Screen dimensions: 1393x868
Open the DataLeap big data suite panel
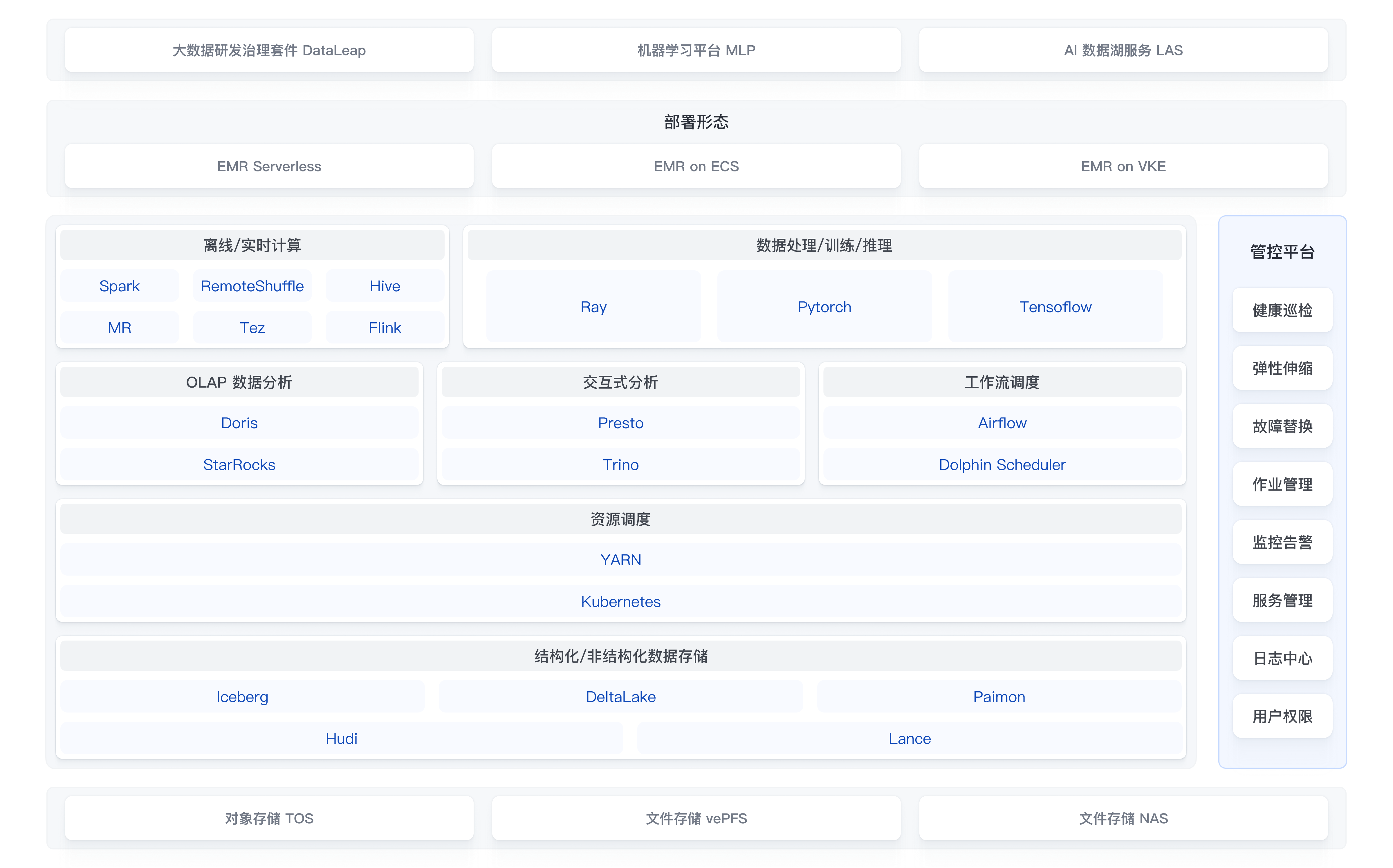point(269,50)
